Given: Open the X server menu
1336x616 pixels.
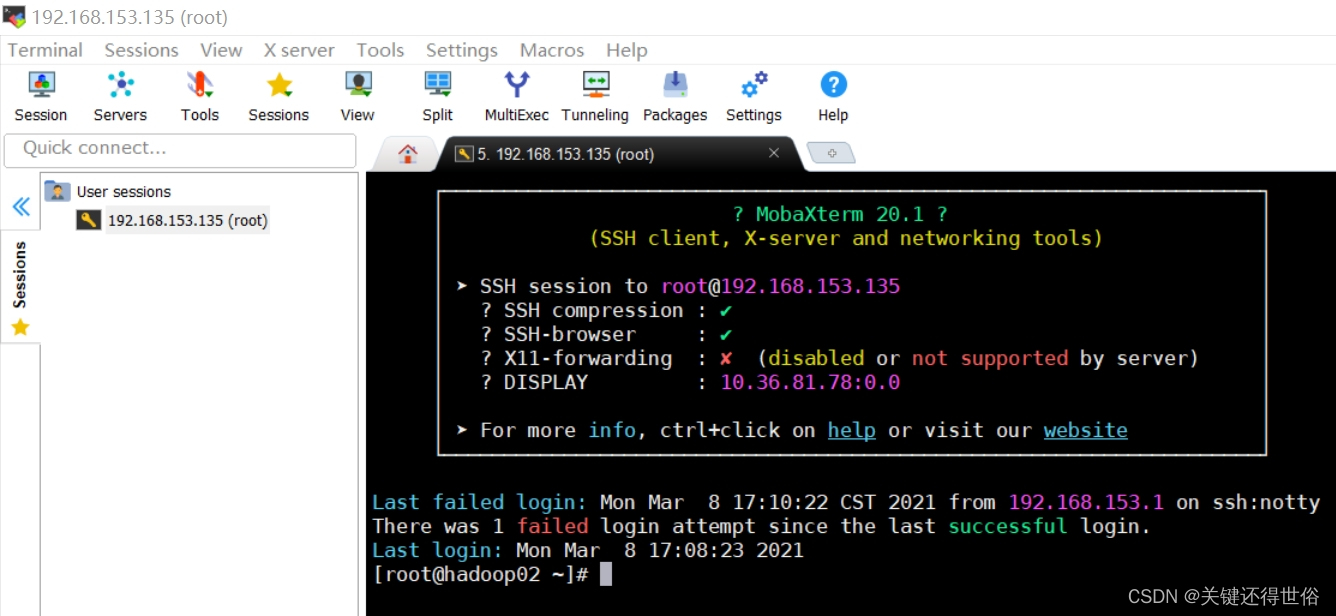Looking at the screenshot, I should (x=299, y=50).
